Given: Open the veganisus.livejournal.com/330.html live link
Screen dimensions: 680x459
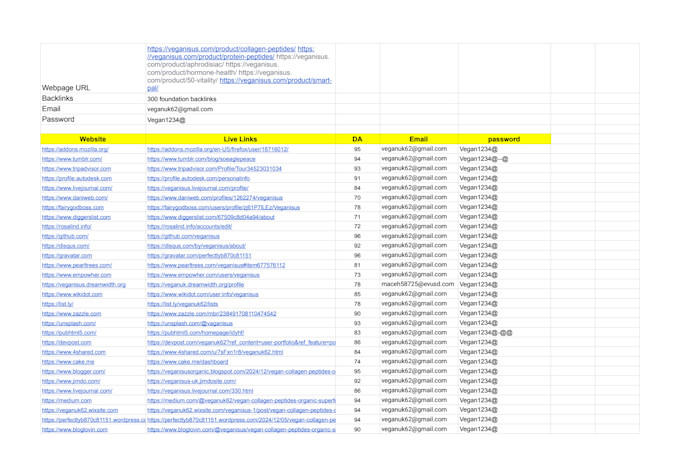Looking at the screenshot, I should click(200, 391).
